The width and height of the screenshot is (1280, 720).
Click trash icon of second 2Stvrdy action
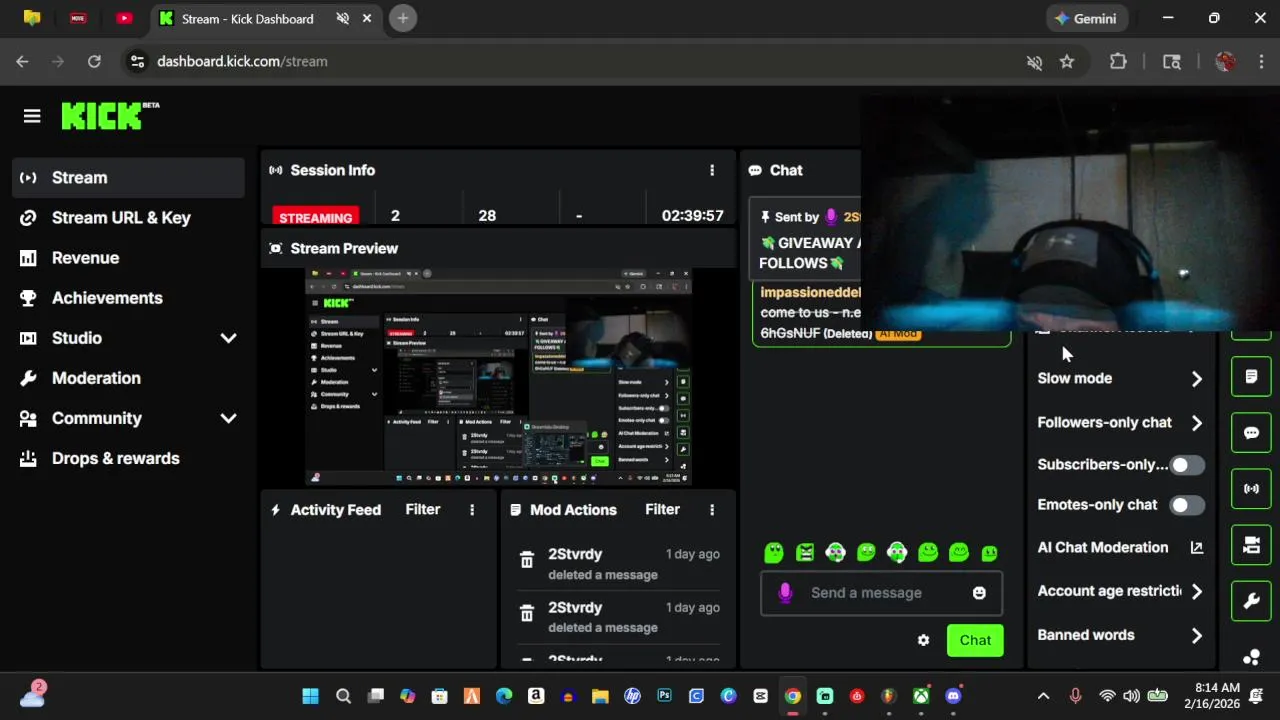[527, 614]
